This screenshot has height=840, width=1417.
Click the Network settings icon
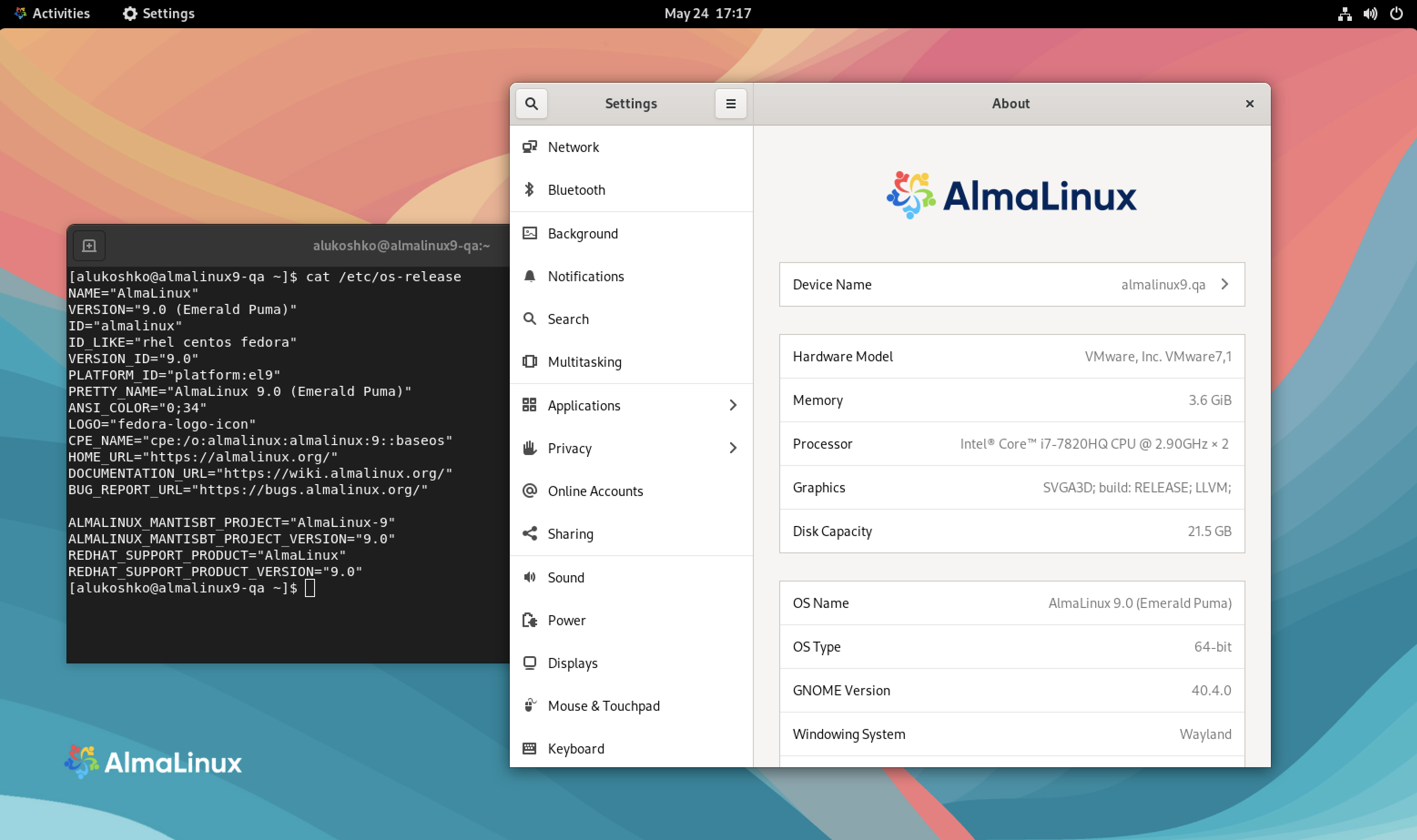529,146
